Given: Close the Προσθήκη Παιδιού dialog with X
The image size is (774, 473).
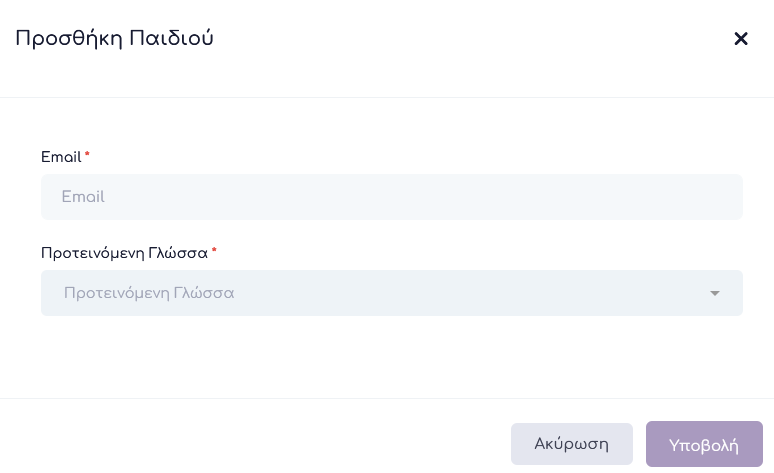Looking at the screenshot, I should coord(741,39).
